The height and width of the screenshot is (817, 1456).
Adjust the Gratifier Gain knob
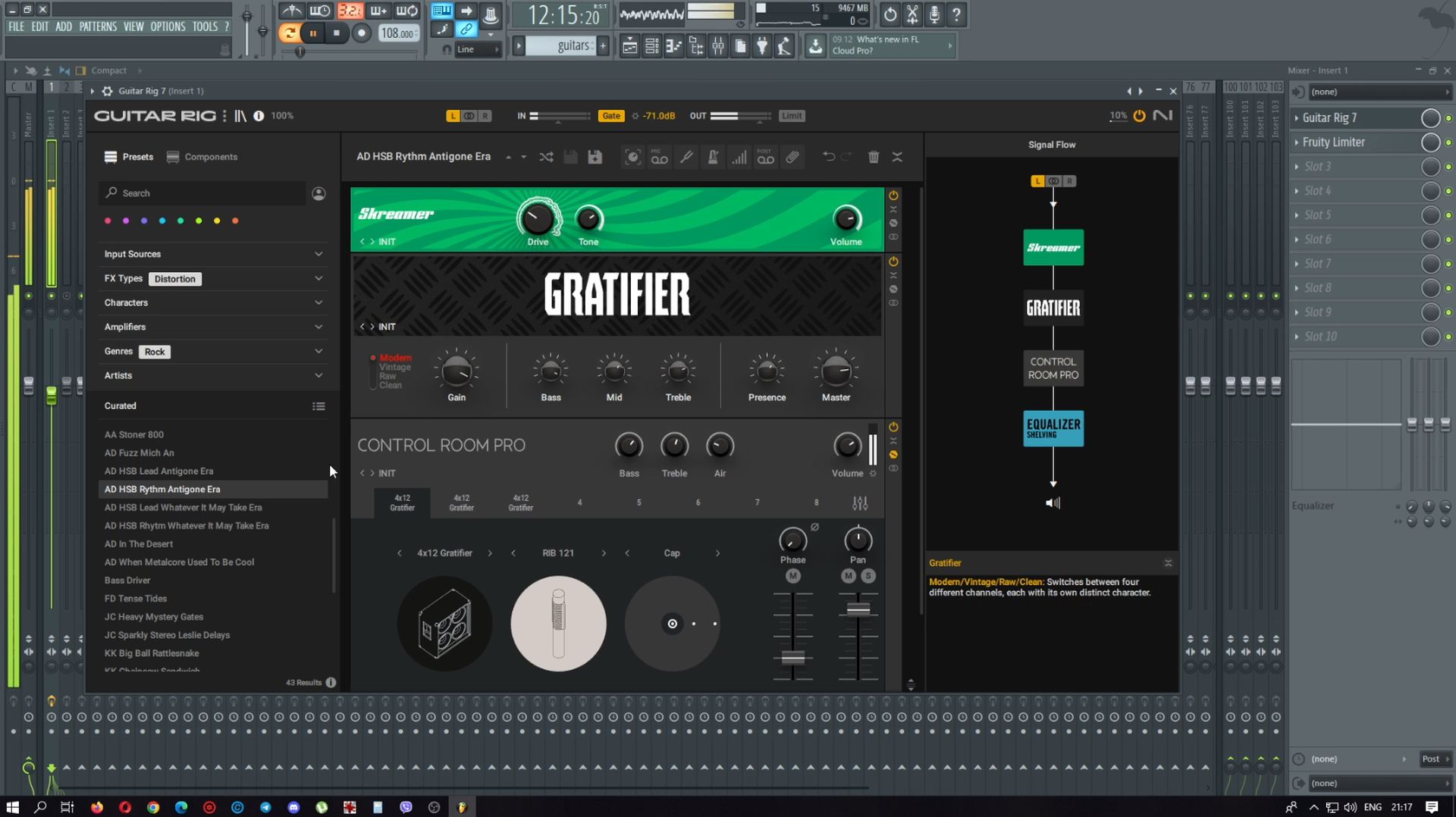457,371
